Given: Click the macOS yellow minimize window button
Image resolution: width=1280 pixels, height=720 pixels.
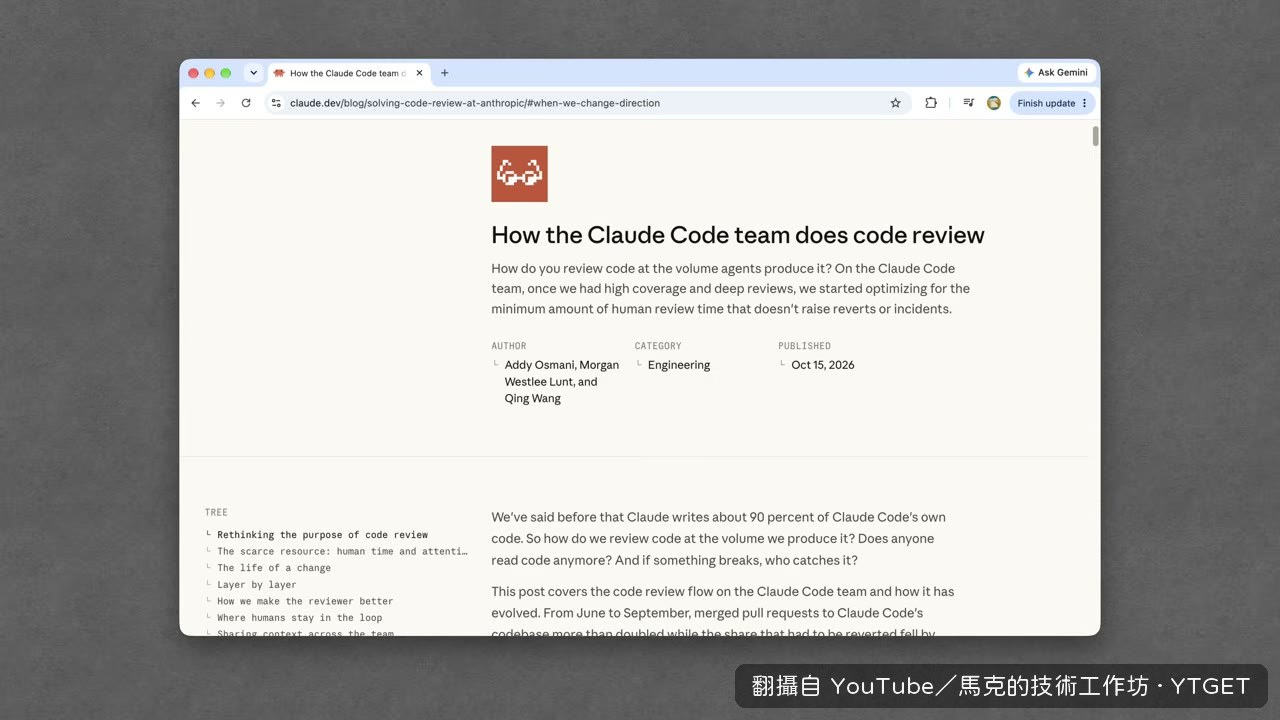Looking at the screenshot, I should pyautogui.click(x=209, y=73).
